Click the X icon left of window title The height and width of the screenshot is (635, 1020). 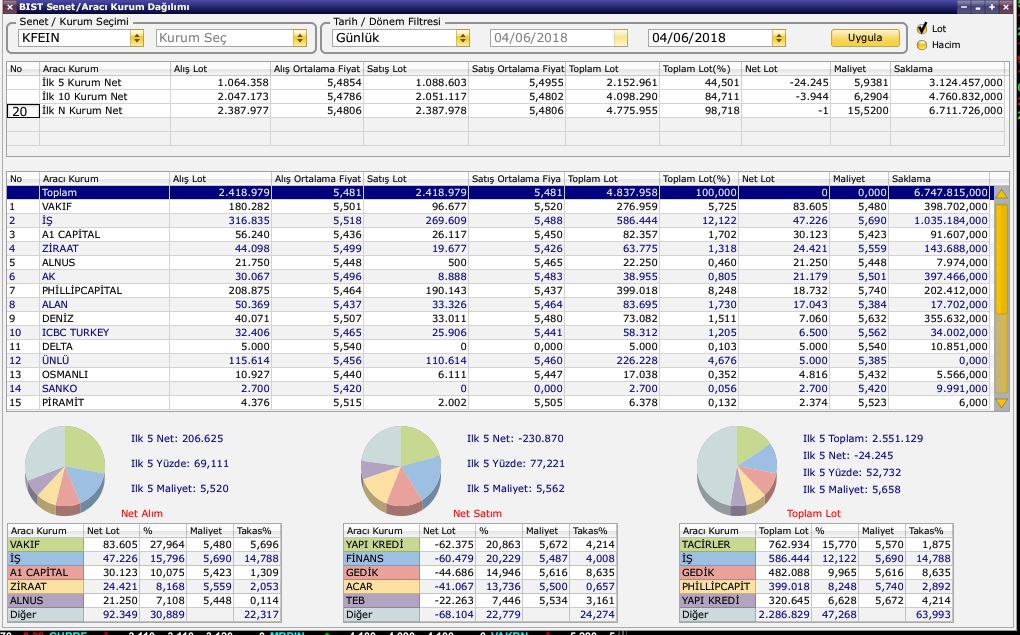click(9, 7)
